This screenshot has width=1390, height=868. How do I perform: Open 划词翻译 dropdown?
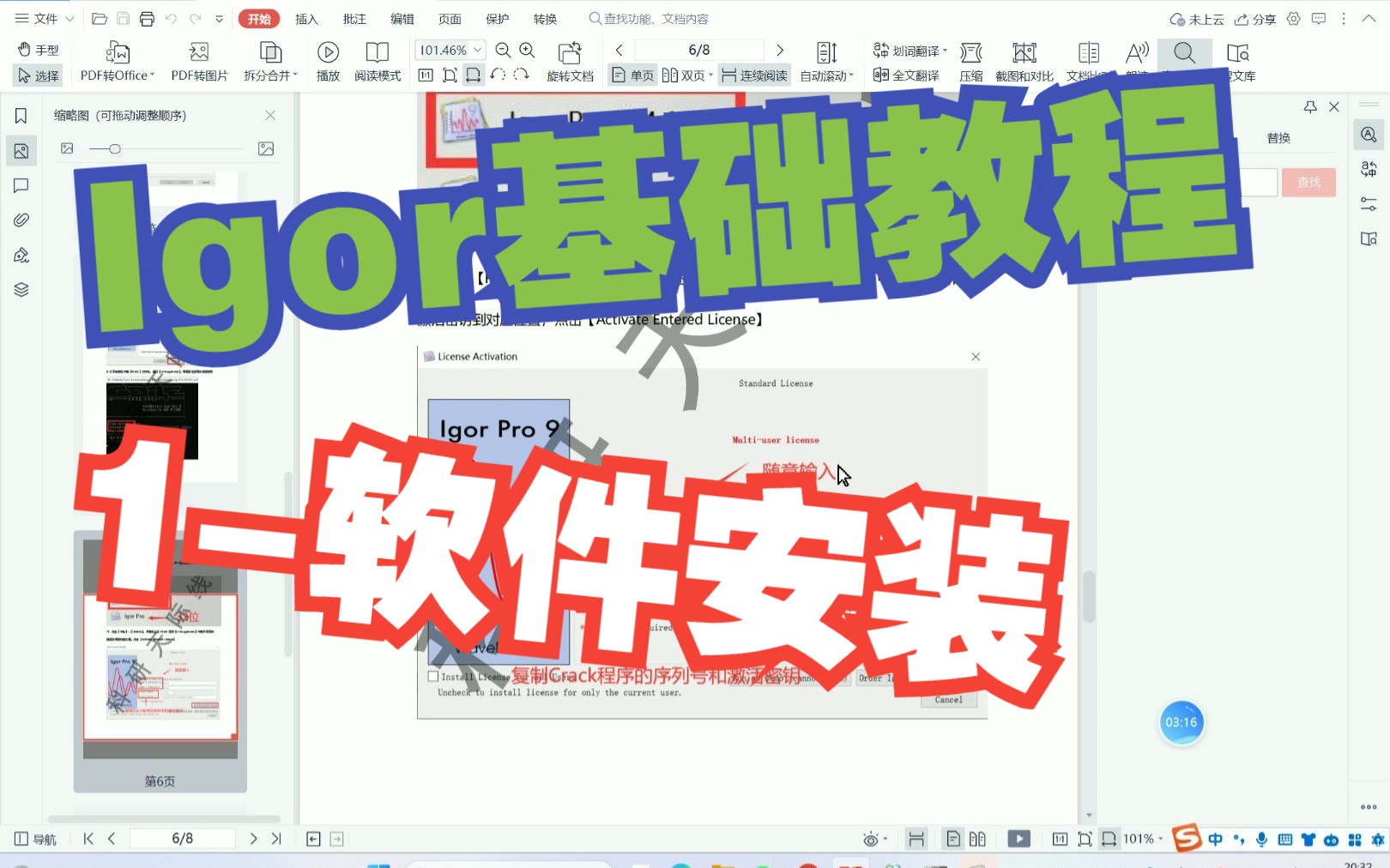pos(910,50)
